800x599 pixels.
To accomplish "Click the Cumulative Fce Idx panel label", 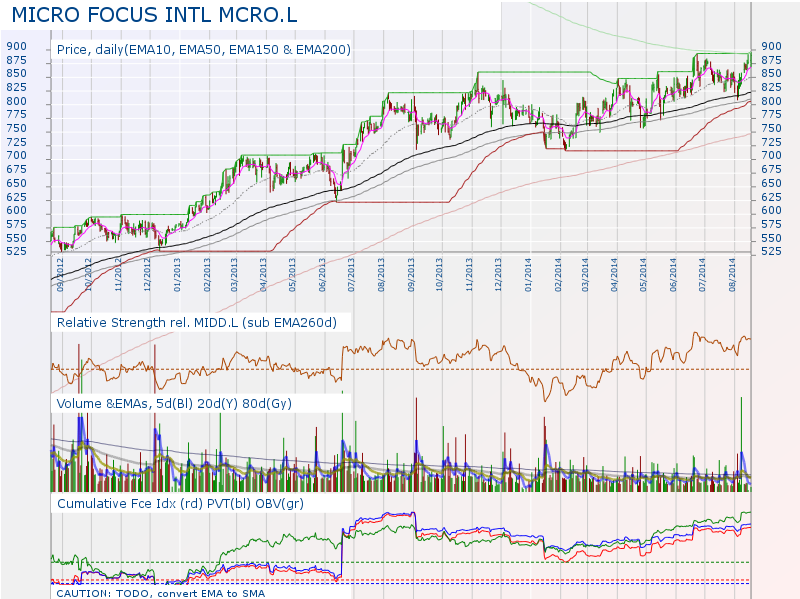I will (180, 504).
